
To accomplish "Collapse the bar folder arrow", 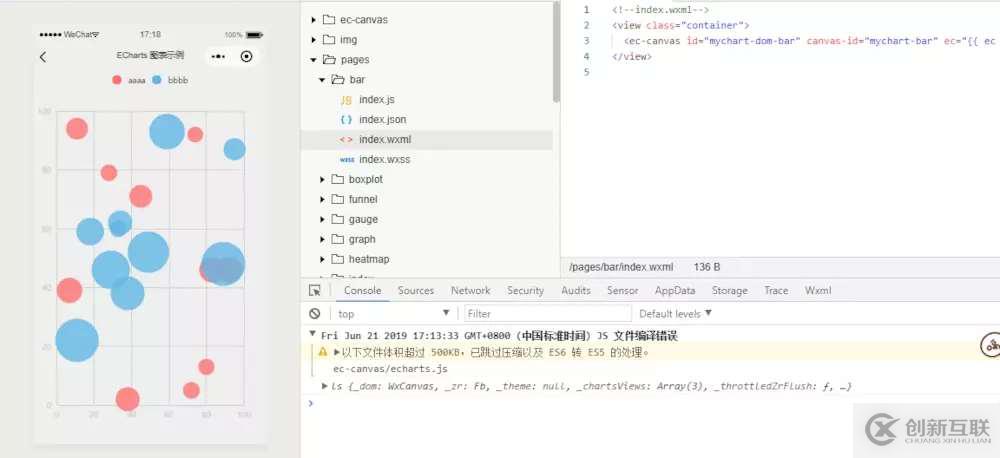I will [322, 80].
